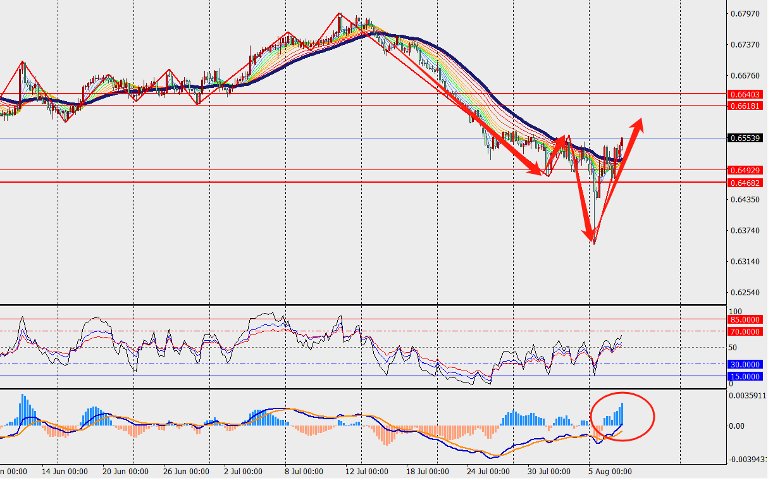Click the 0.67370 price axis label
Viewport: 770px width, 480px height.
pos(744,45)
